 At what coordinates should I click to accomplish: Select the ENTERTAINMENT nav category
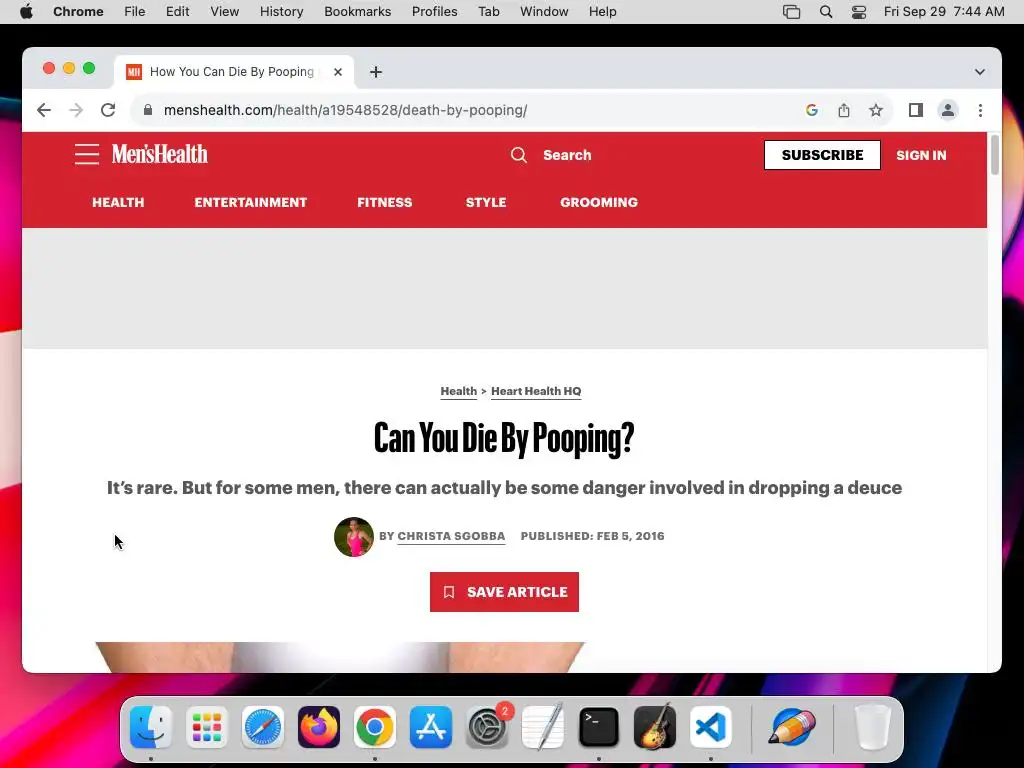click(x=251, y=202)
